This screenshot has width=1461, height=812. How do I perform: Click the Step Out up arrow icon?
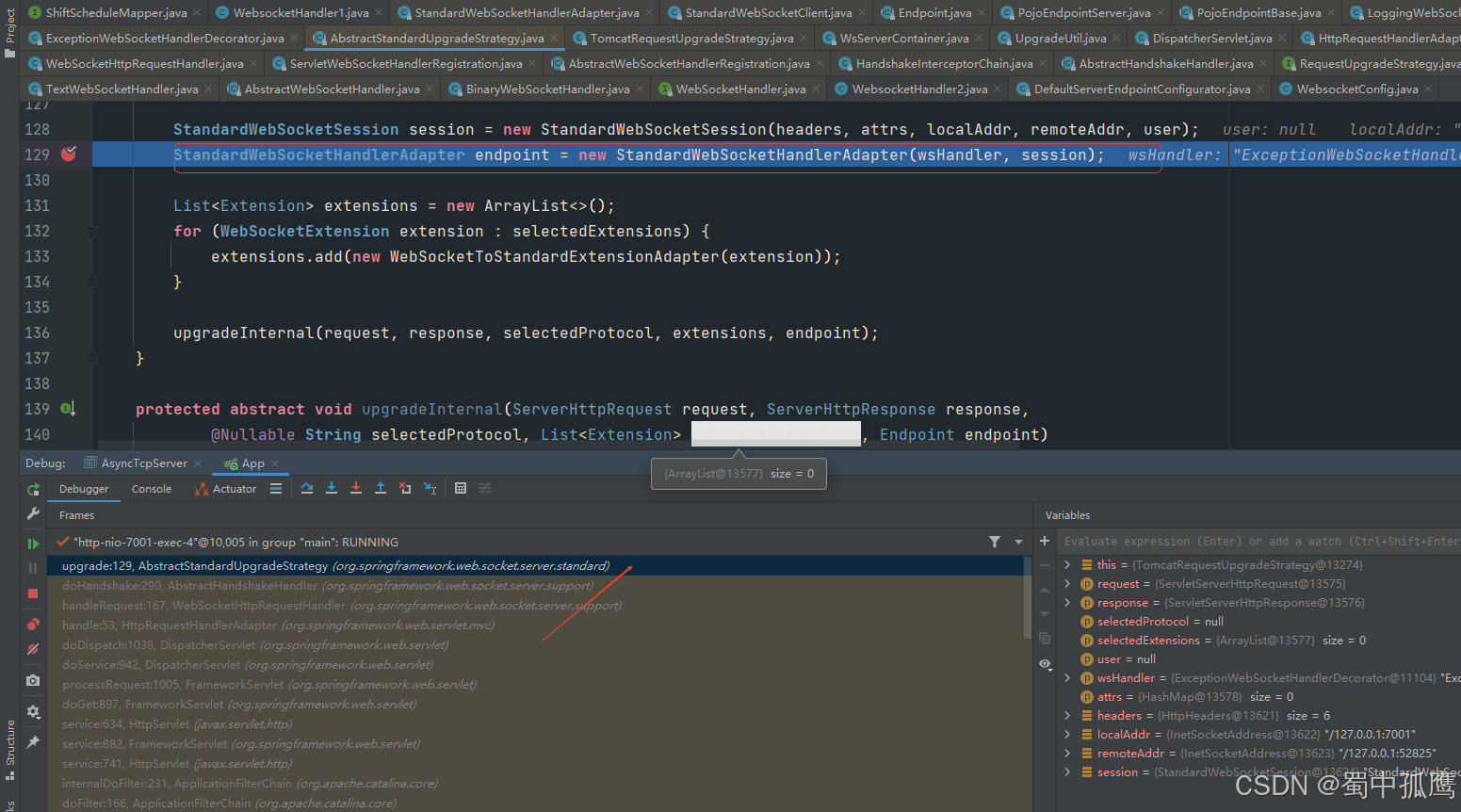point(381,488)
